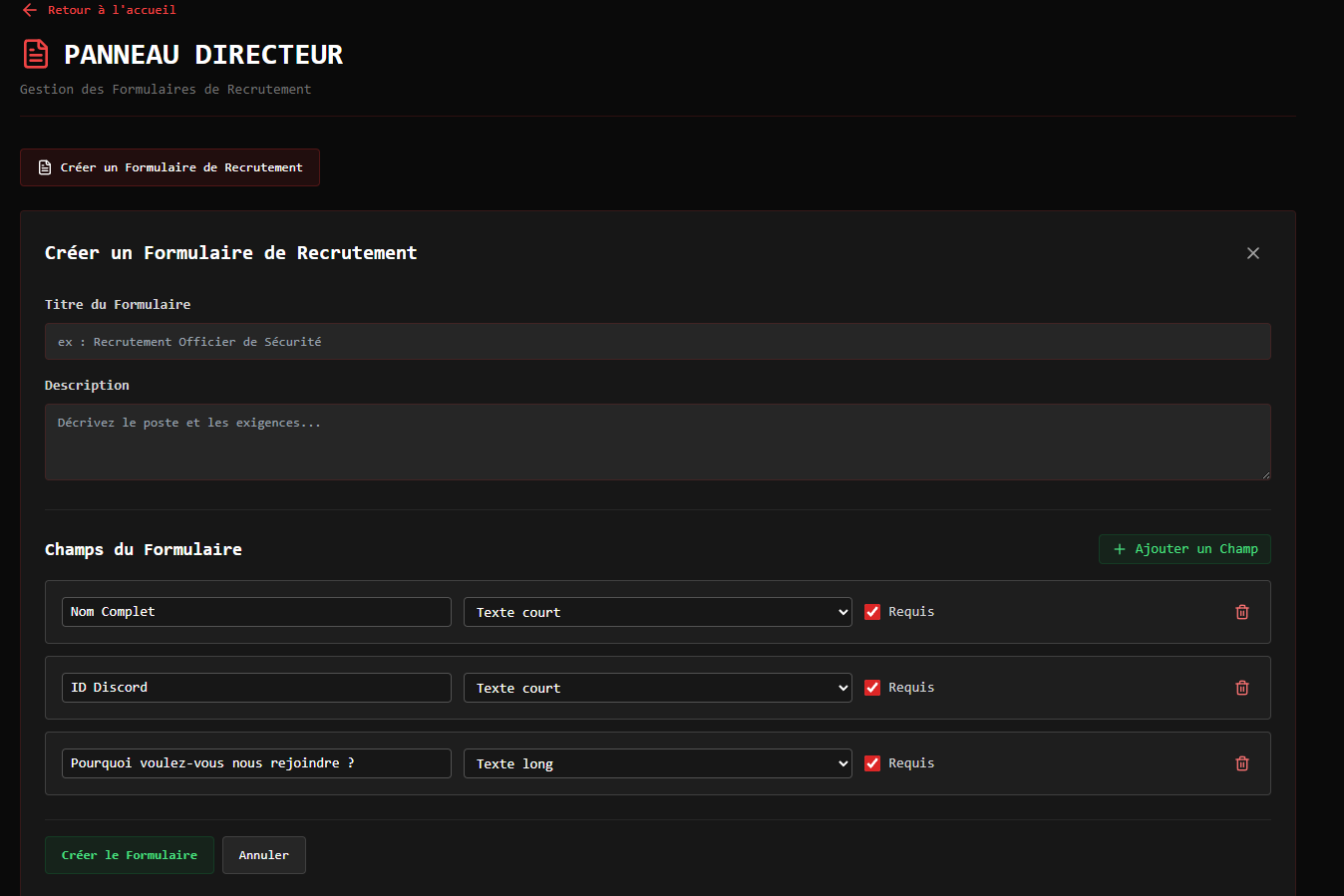Click the document icon in Créer un Formulaire button
The image size is (1344, 896).
pyautogui.click(x=45, y=167)
